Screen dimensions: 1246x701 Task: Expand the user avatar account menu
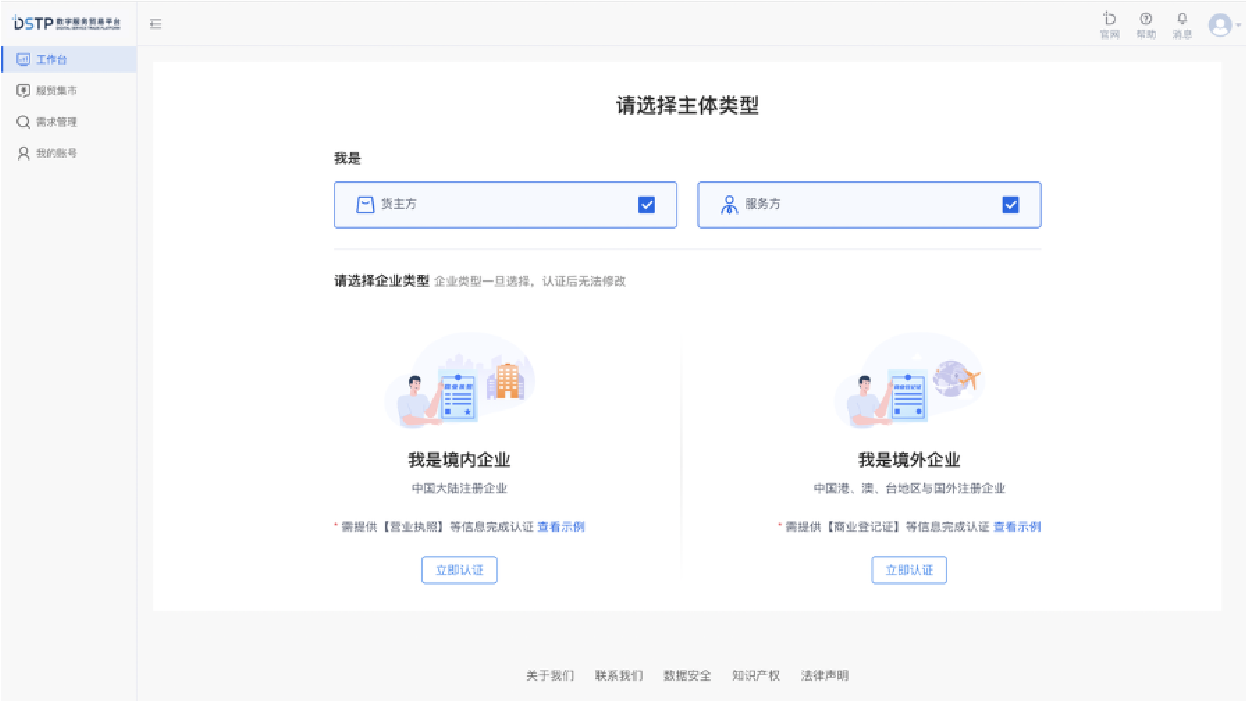point(1221,25)
